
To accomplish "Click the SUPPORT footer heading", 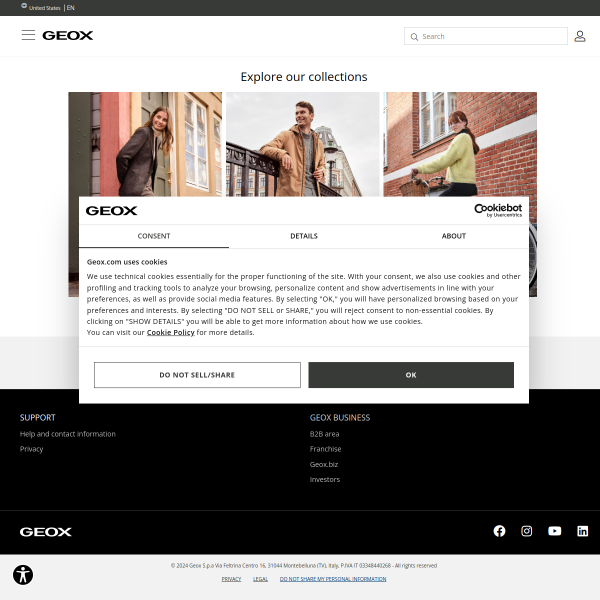I will click(x=38, y=417).
